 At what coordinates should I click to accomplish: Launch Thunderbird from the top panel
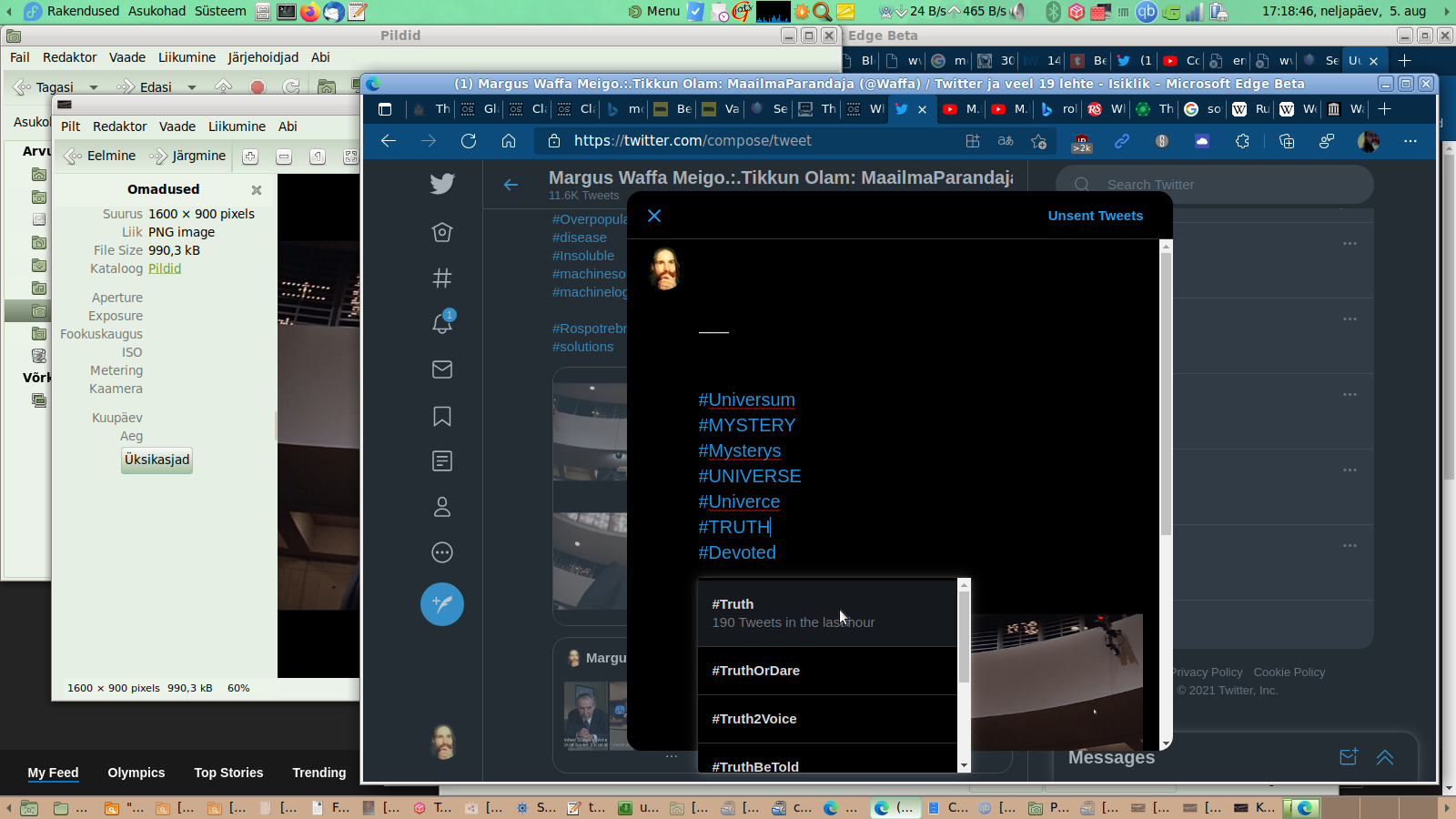click(334, 11)
